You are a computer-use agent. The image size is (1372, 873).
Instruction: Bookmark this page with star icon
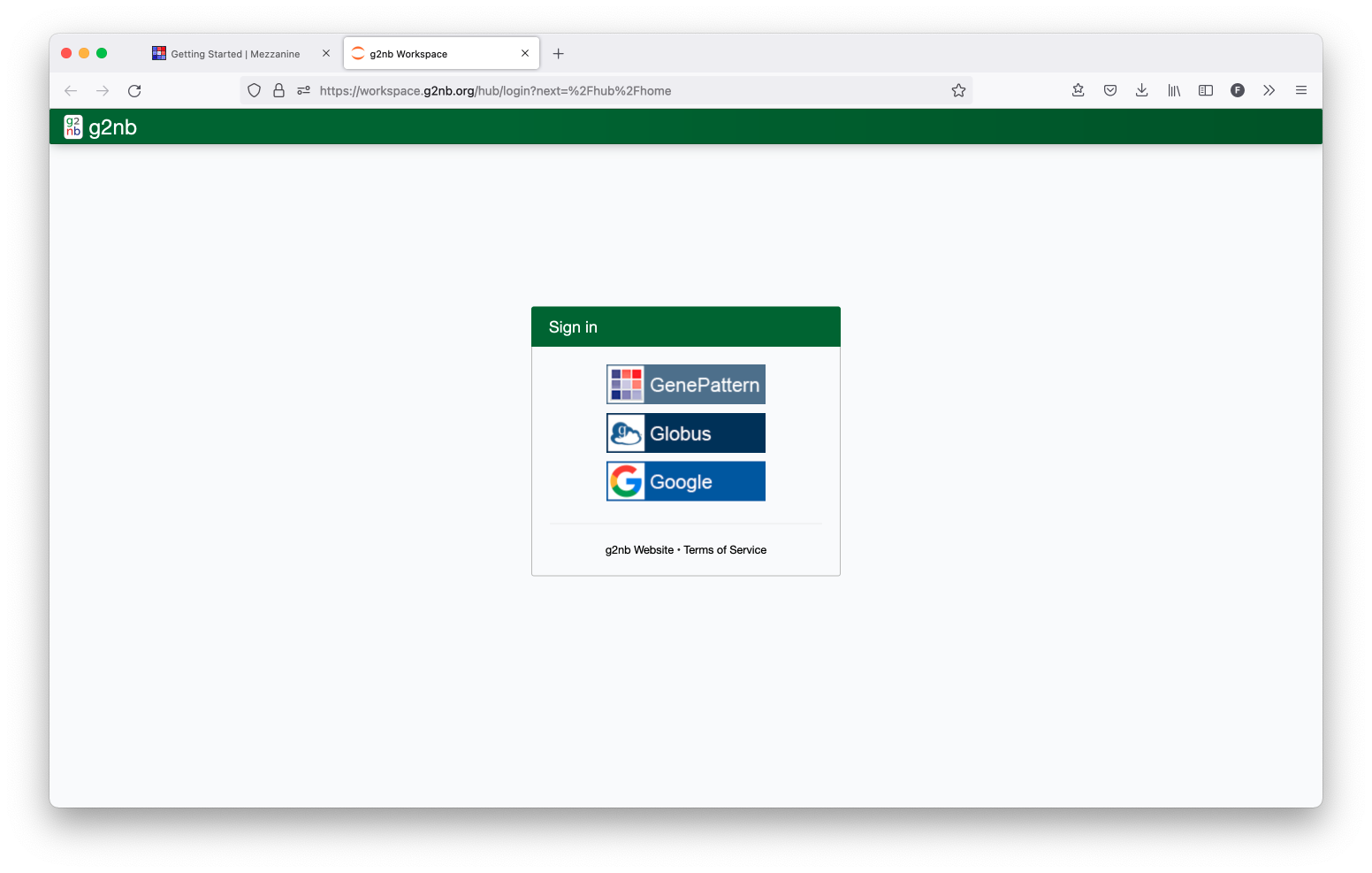[x=958, y=90]
